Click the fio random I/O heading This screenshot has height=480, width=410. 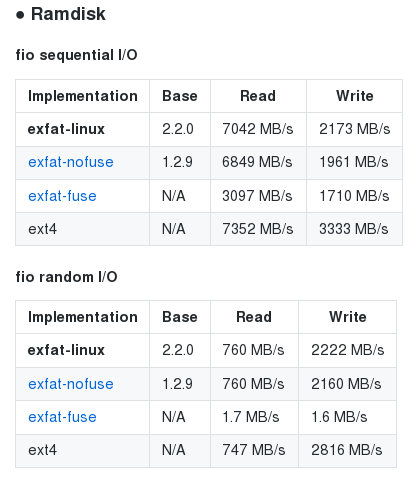coord(66,277)
